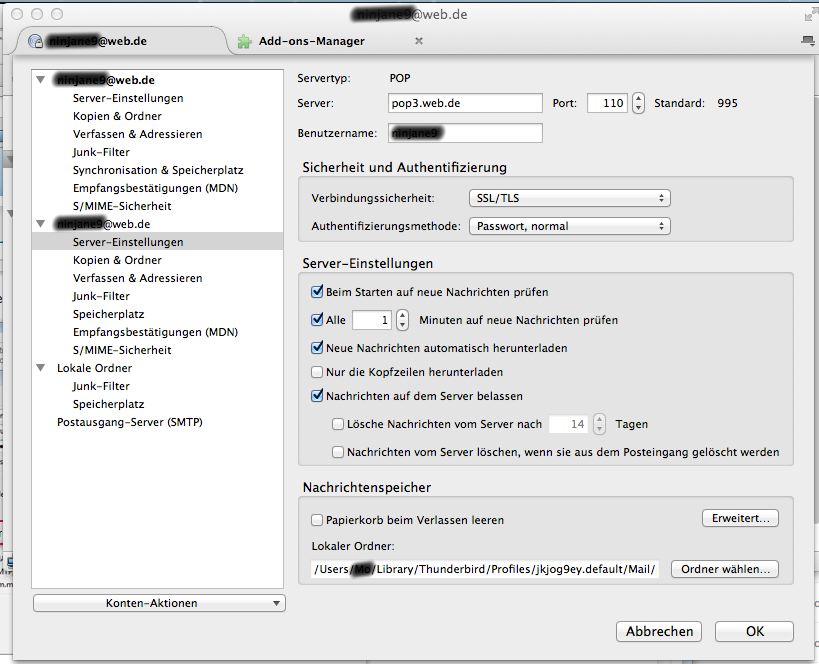
Task: Select Postausgang-Server (SMTP) in sidebar
Action: [x=129, y=422]
